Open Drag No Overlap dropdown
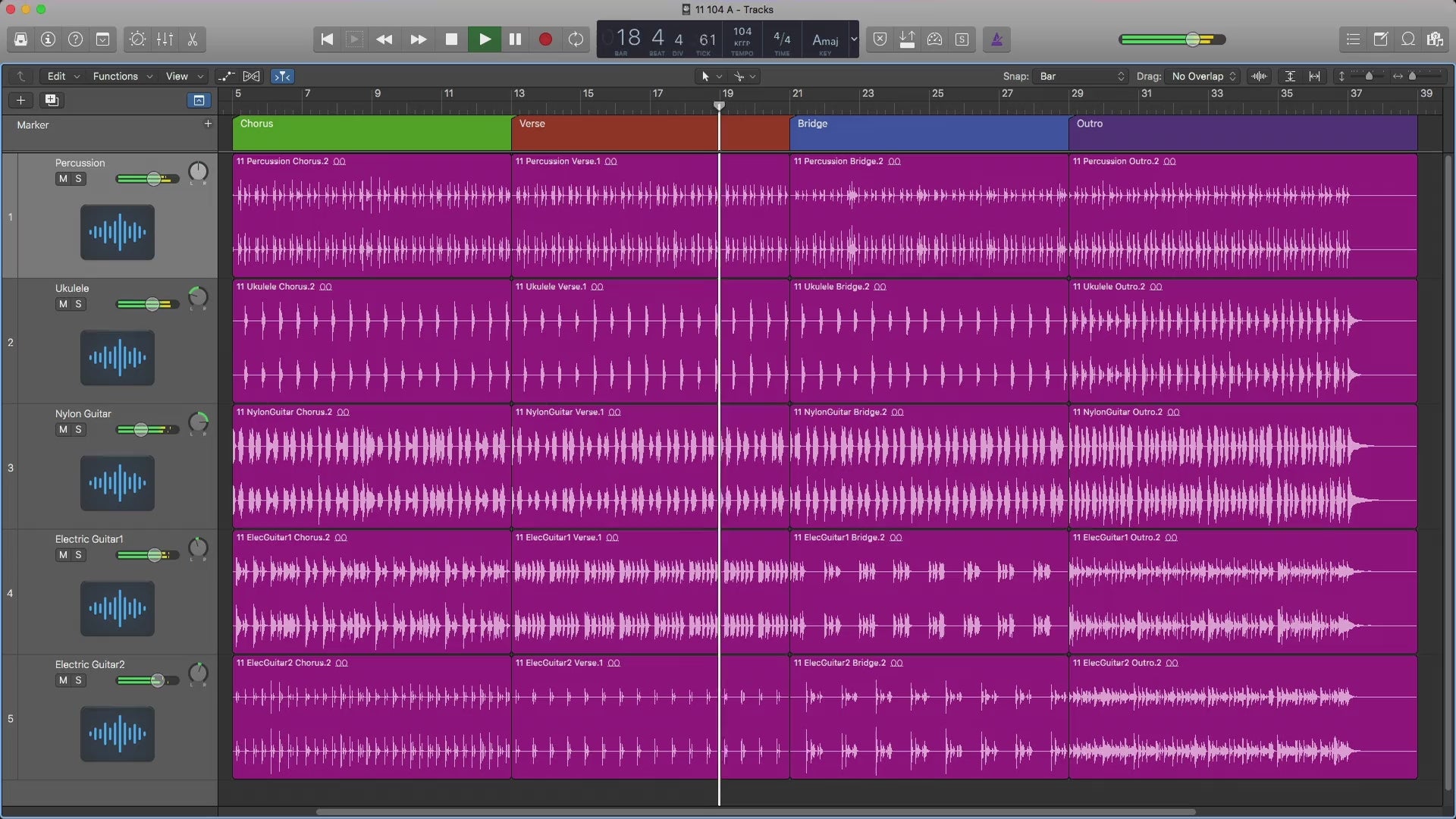1456x819 pixels. click(x=1203, y=77)
